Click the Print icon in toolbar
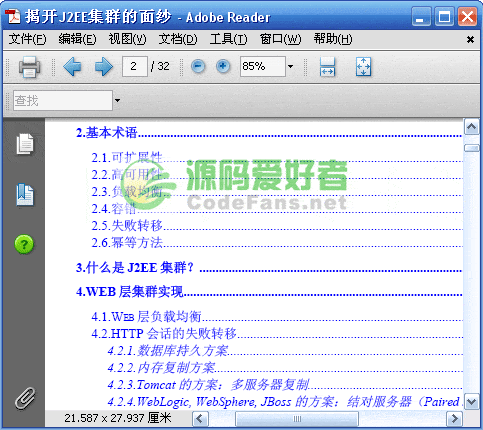Image resolution: width=483 pixels, height=430 pixels. pos(30,67)
